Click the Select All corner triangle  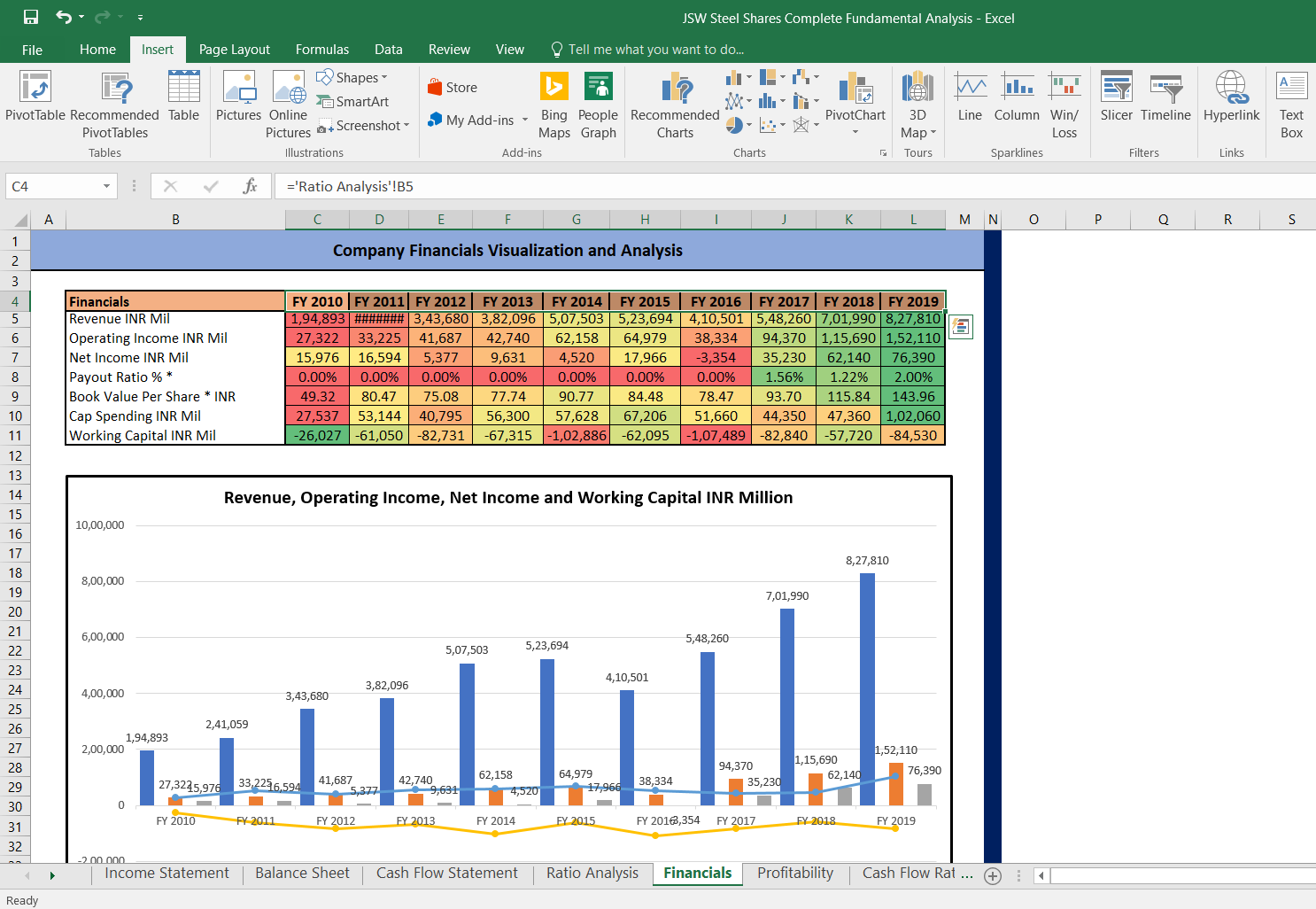(21, 220)
